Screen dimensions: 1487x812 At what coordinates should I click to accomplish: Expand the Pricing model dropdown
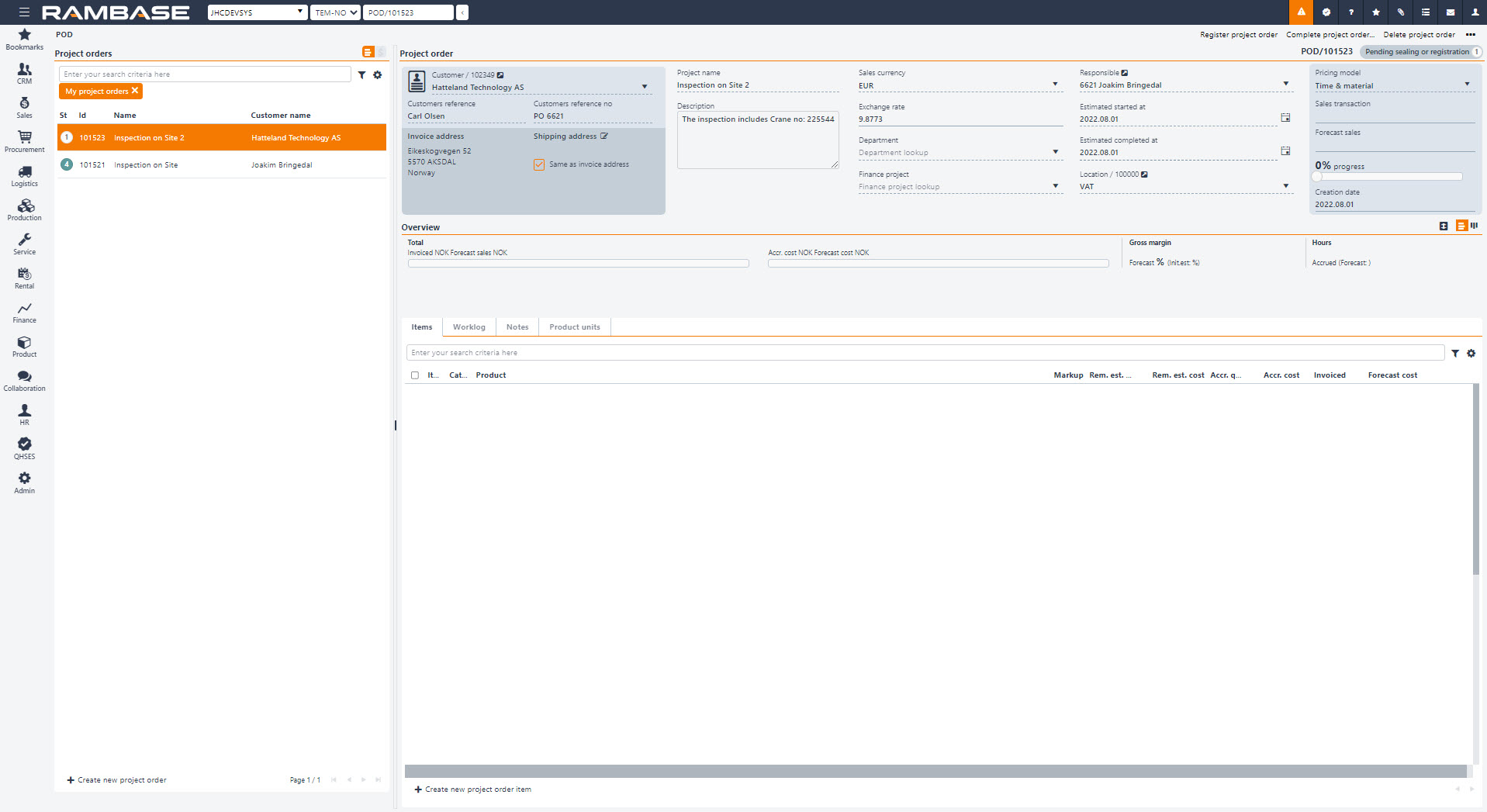click(x=1467, y=84)
